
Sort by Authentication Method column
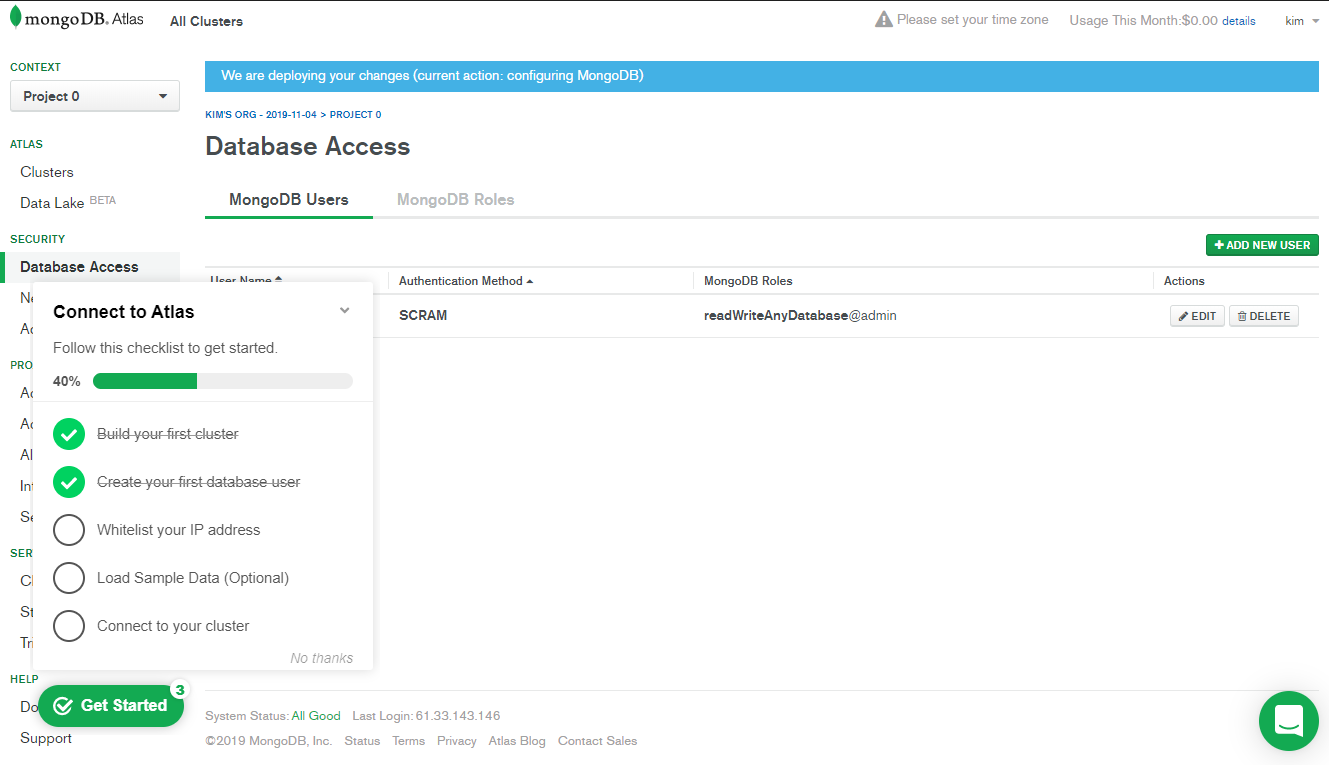click(x=466, y=281)
